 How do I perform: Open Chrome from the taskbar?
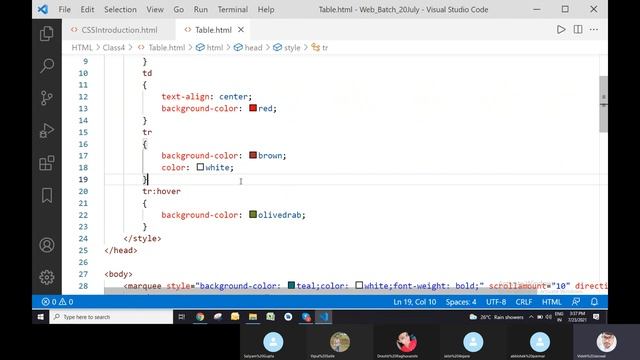point(200,317)
